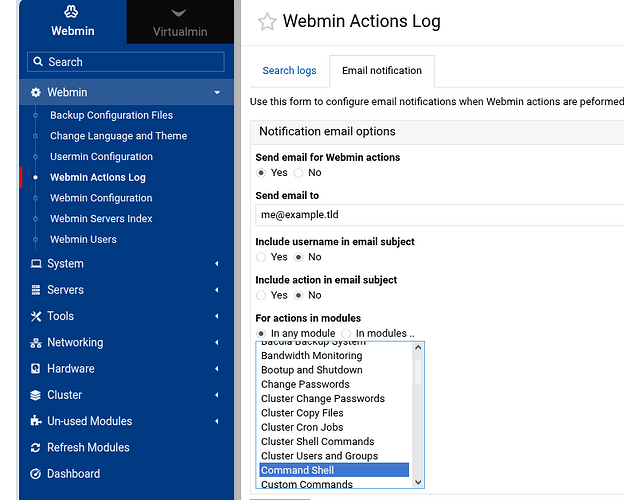
Task: Click the Send email to input field
Action: tap(438, 214)
